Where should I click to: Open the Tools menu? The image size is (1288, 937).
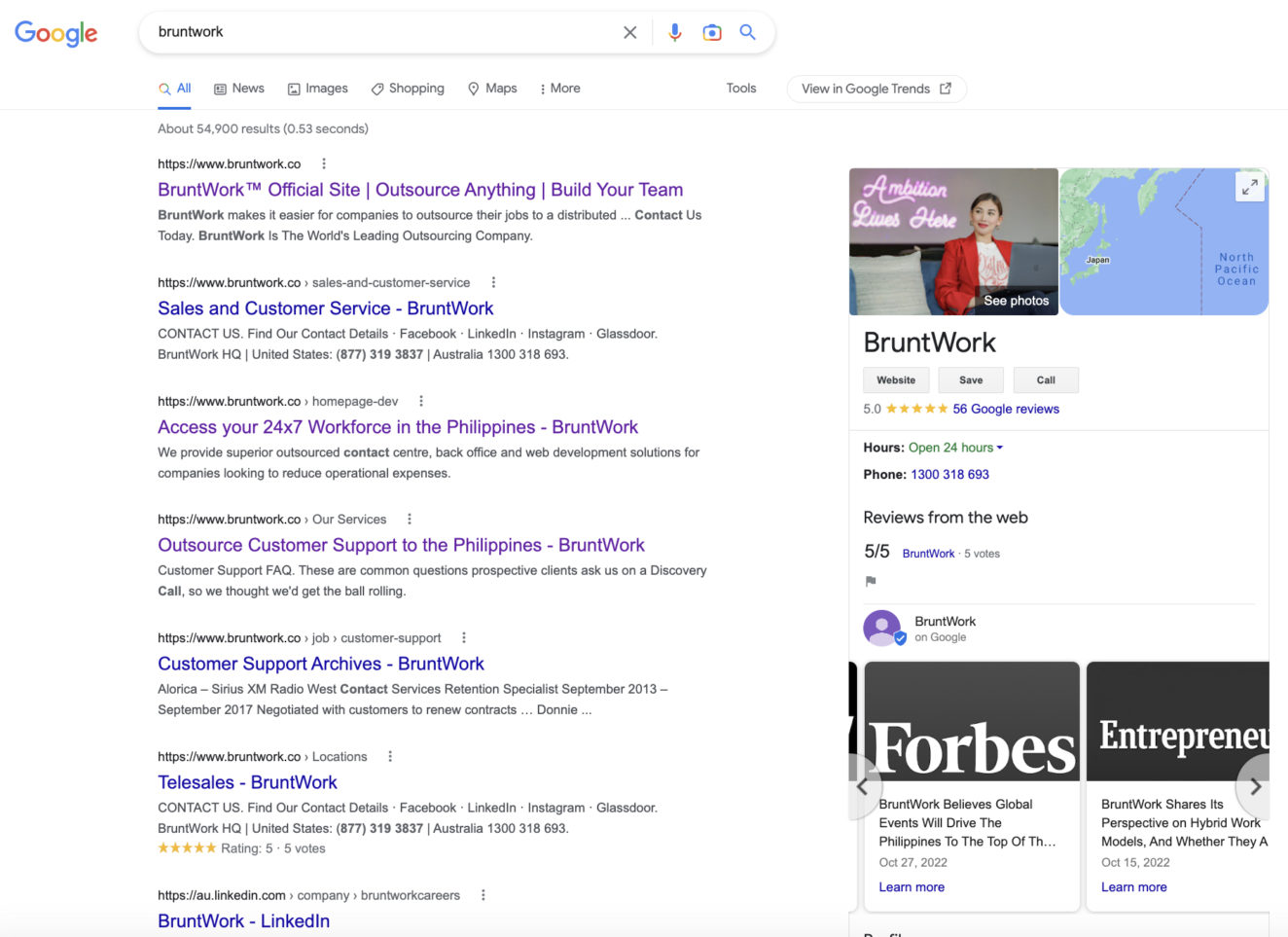(740, 88)
